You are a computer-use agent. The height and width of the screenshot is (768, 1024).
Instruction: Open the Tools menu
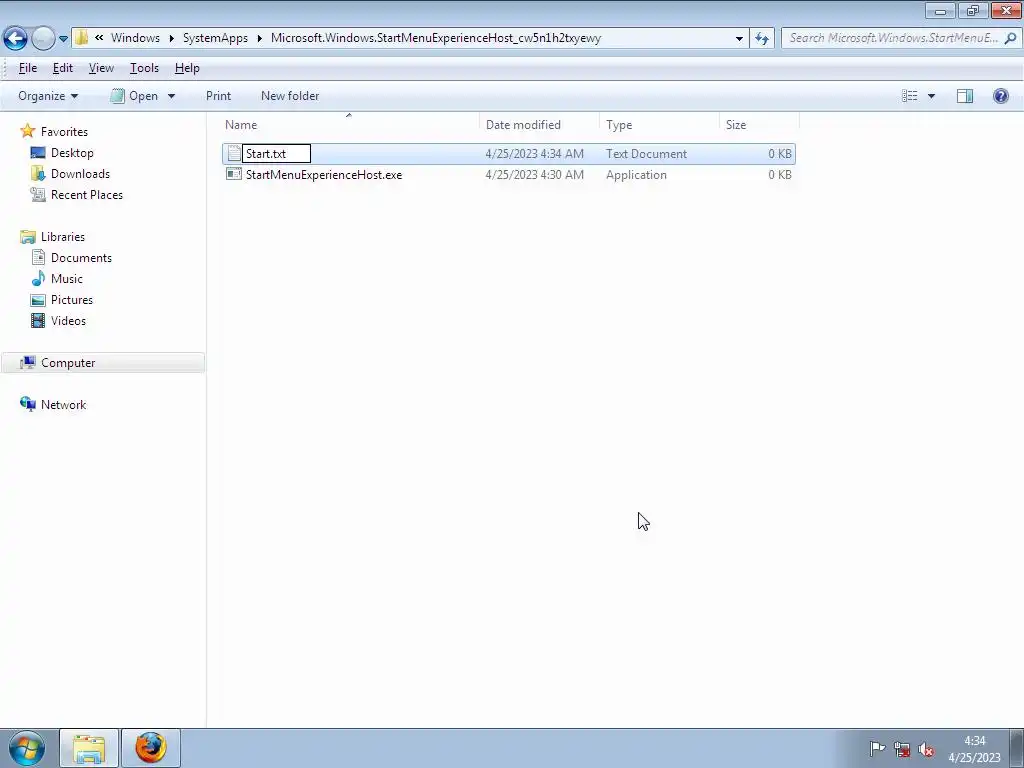144,68
